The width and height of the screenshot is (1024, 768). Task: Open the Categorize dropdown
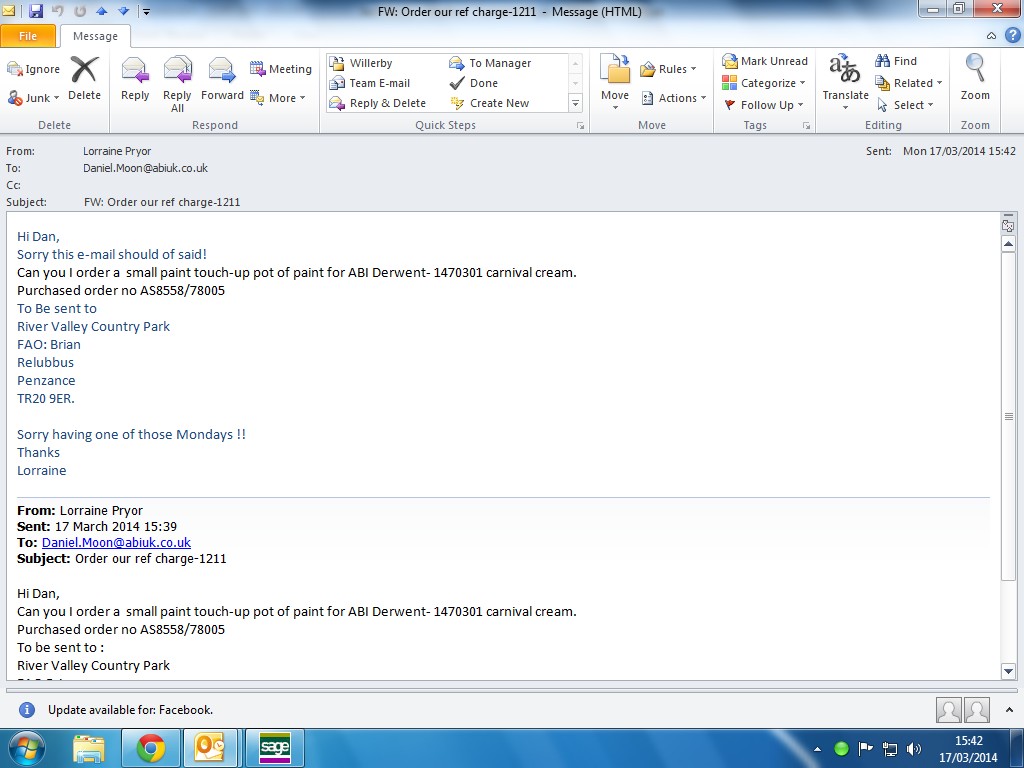point(764,83)
